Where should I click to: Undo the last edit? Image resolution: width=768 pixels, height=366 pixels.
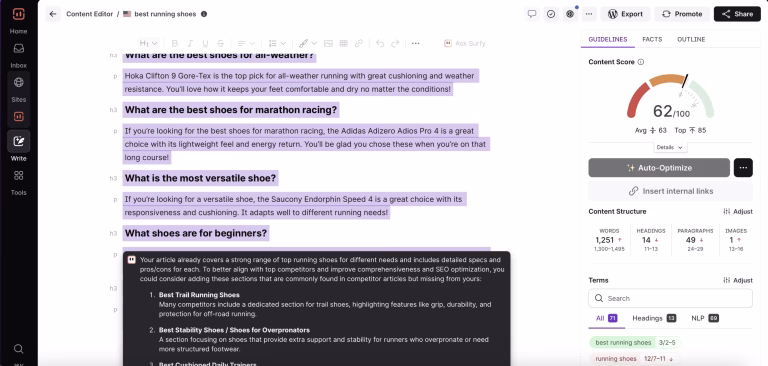(380, 43)
